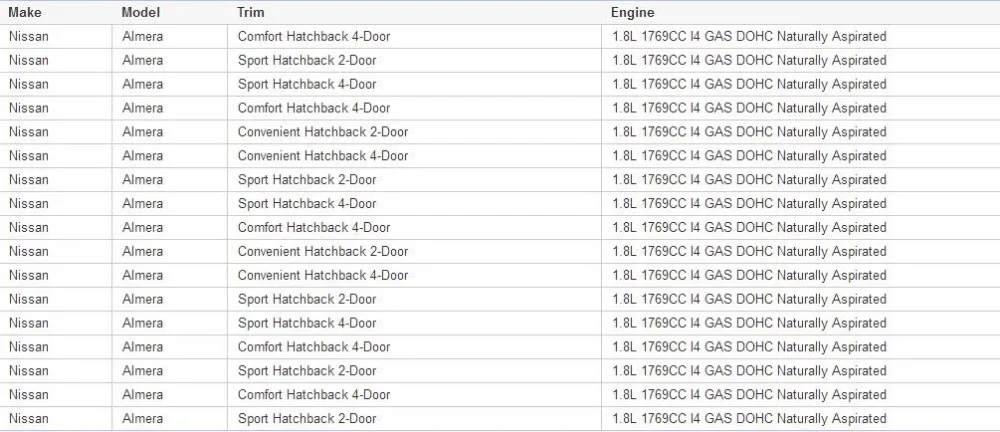Choose the last Comfort Hatchback 4-Door entry
The height and width of the screenshot is (432, 1000).
(314, 394)
